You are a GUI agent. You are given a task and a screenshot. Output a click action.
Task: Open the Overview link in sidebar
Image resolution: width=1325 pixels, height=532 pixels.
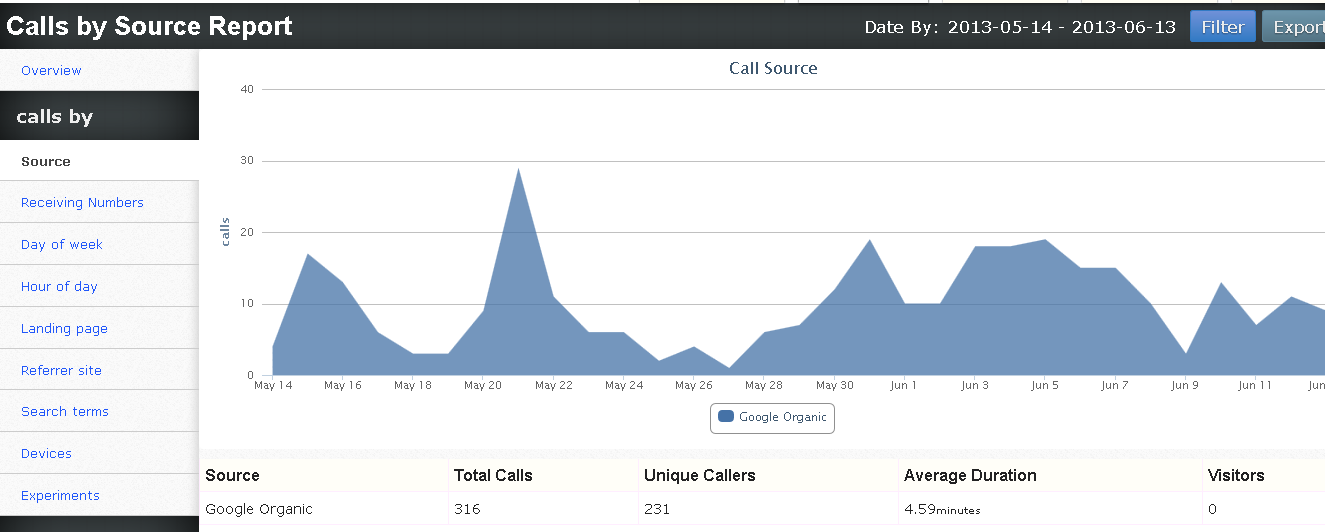[x=51, y=70]
